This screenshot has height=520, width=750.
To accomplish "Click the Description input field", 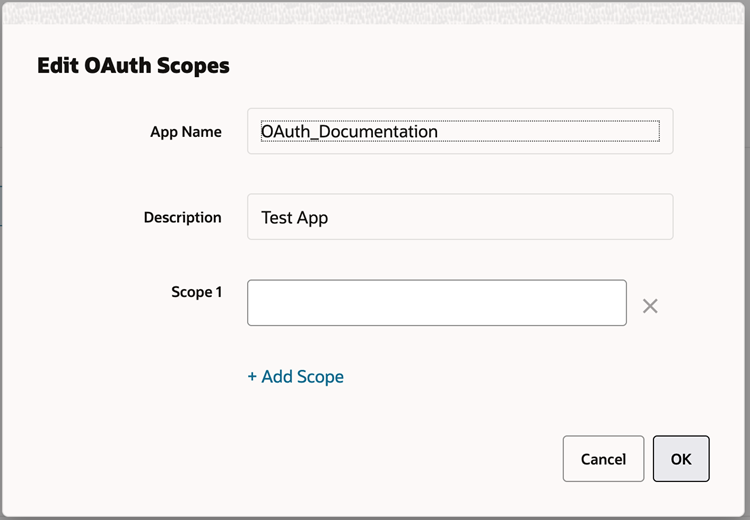I will (x=460, y=217).
